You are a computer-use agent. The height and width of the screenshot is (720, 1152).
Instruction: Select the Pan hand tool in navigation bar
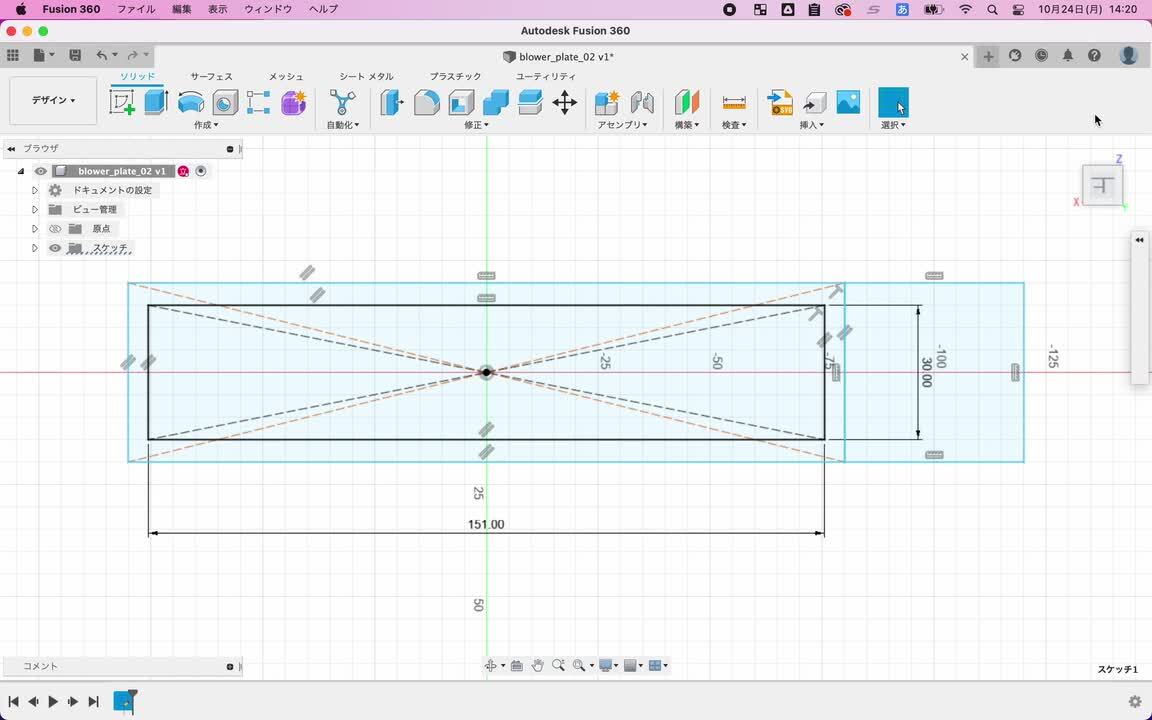[538, 666]
